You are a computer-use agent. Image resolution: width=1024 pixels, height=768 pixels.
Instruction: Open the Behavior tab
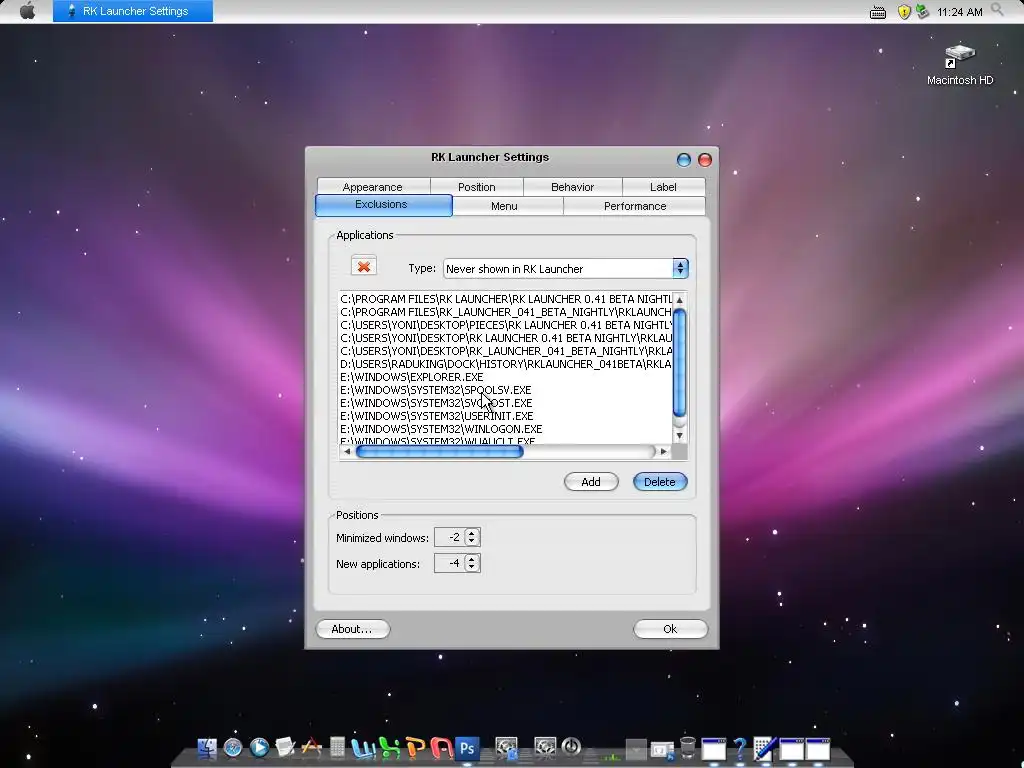click(x=572, y=187)
